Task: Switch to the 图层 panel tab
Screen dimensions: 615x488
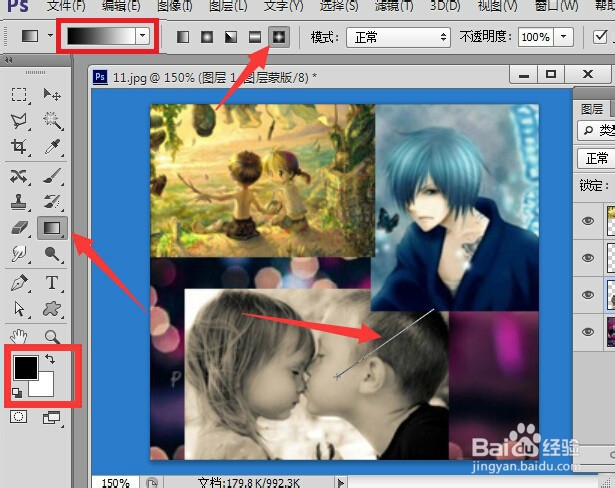Action: (592, 109)
